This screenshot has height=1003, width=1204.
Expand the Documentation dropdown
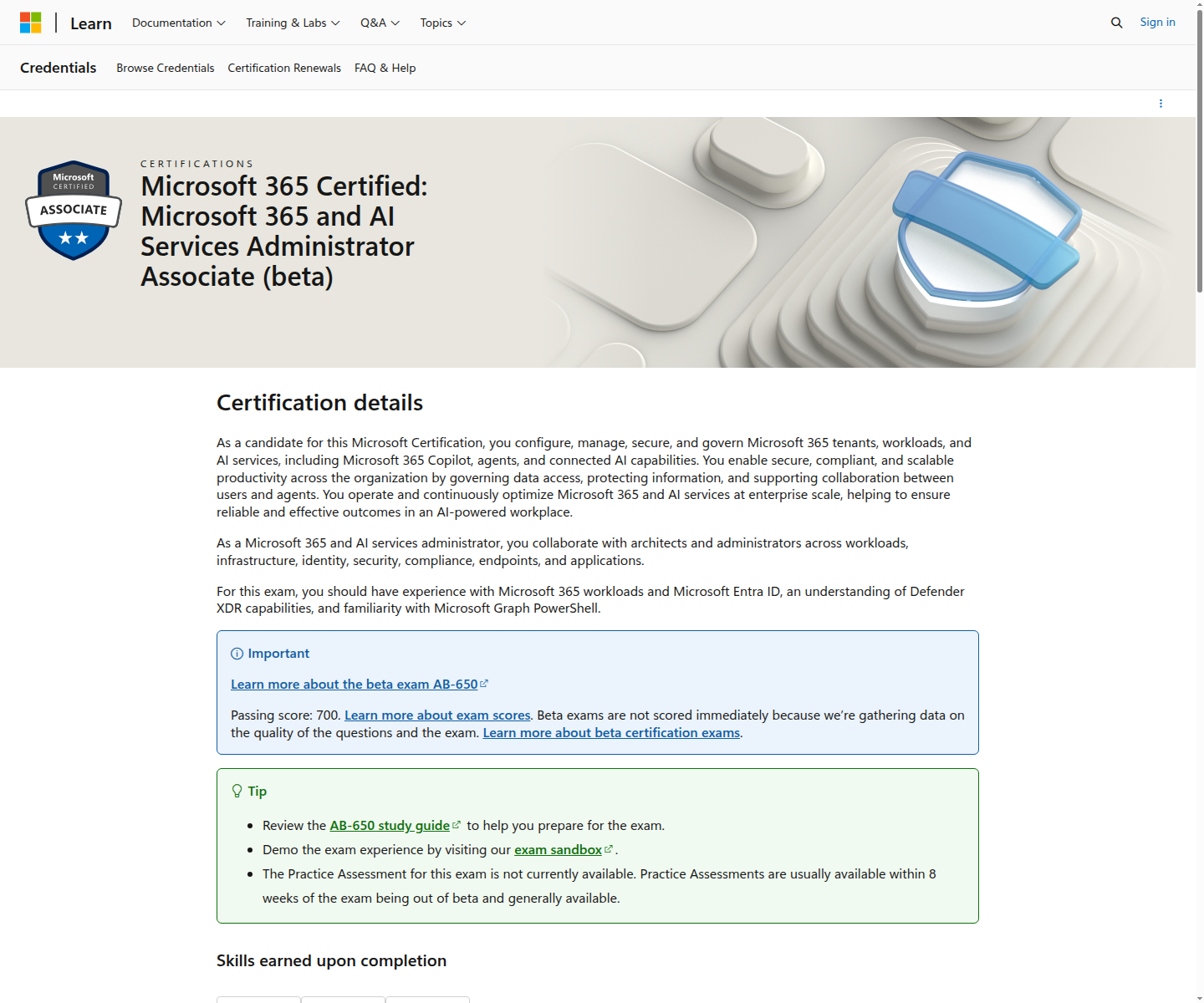[179, 23]
